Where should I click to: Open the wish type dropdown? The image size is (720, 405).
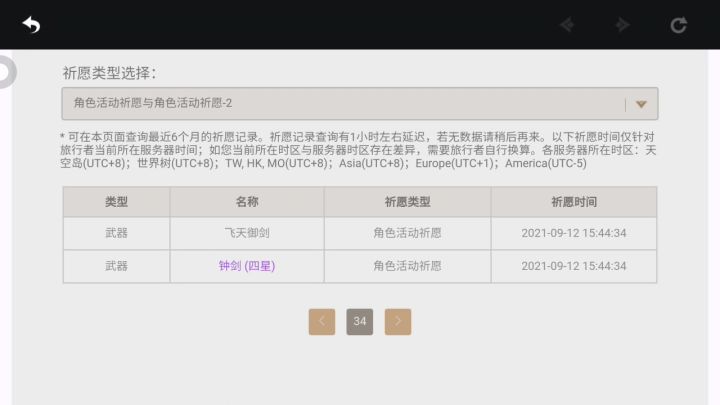pos(360,103)
